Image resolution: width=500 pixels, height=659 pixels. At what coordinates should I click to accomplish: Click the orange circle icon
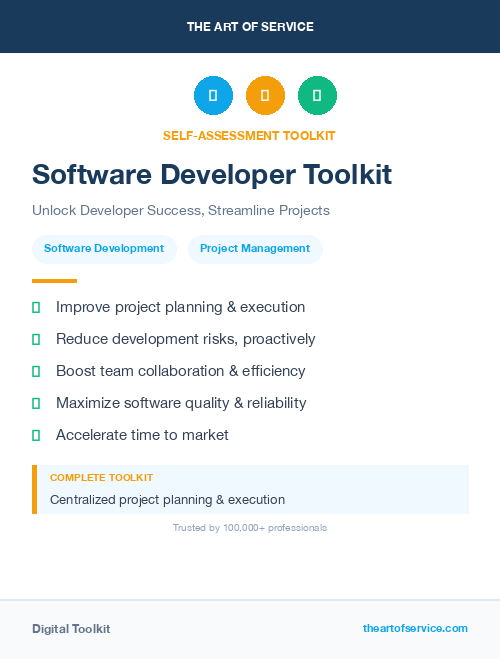coord(265,95)
